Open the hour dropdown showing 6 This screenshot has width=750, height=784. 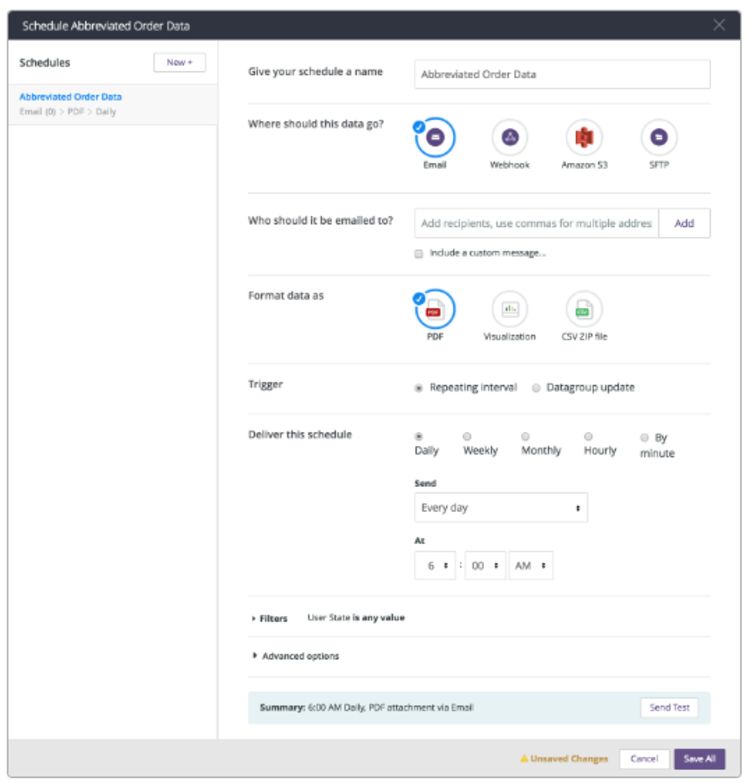coord(434,566)
